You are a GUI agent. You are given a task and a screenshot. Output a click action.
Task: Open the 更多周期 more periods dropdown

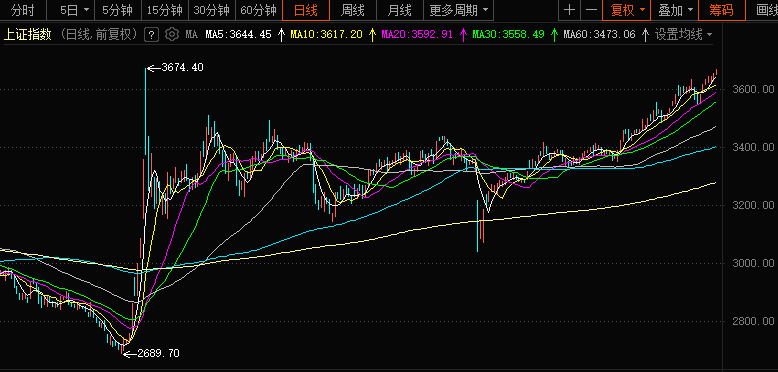click(458, 10)
